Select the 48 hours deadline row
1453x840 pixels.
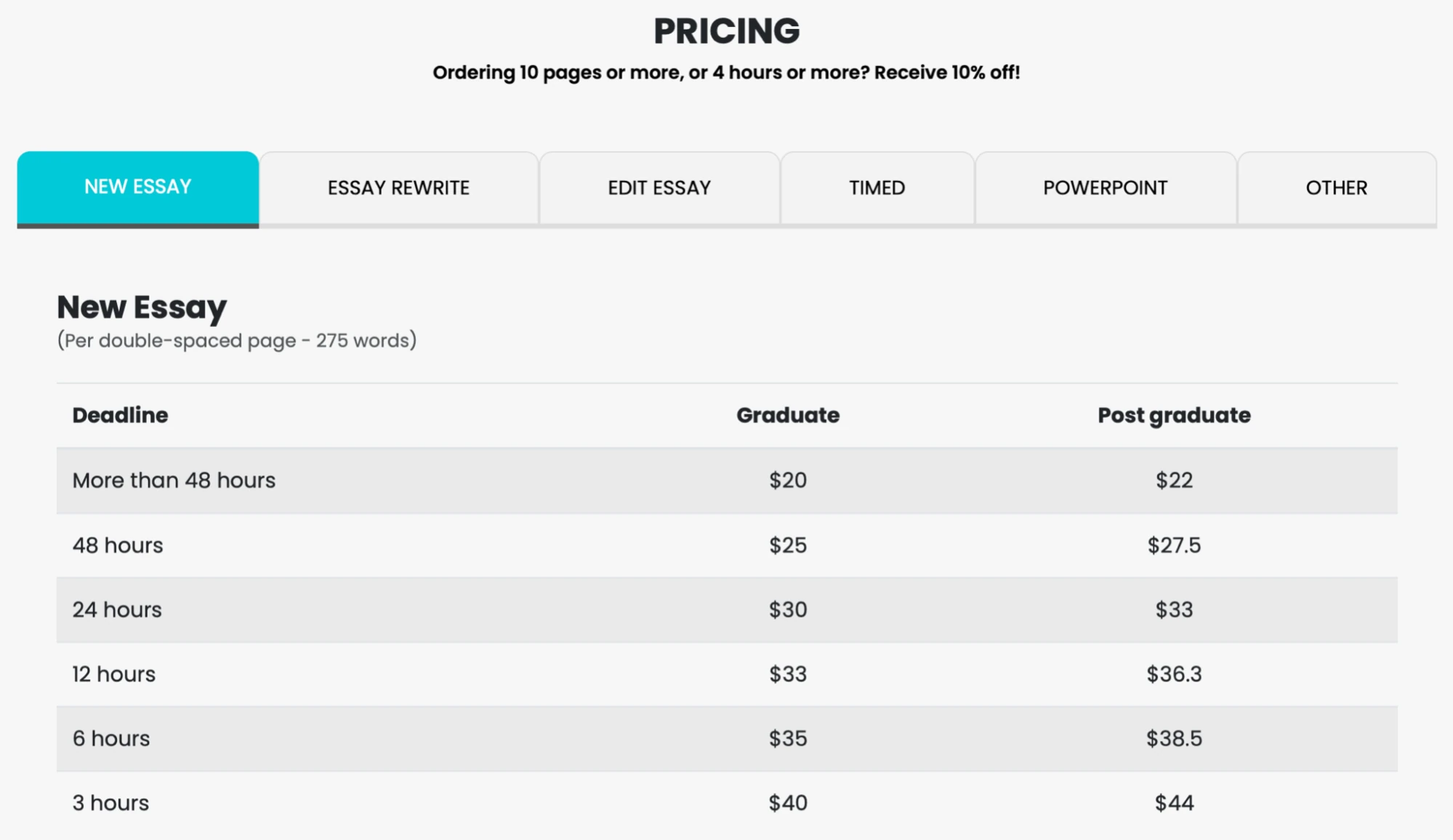[x=117, y=544]
